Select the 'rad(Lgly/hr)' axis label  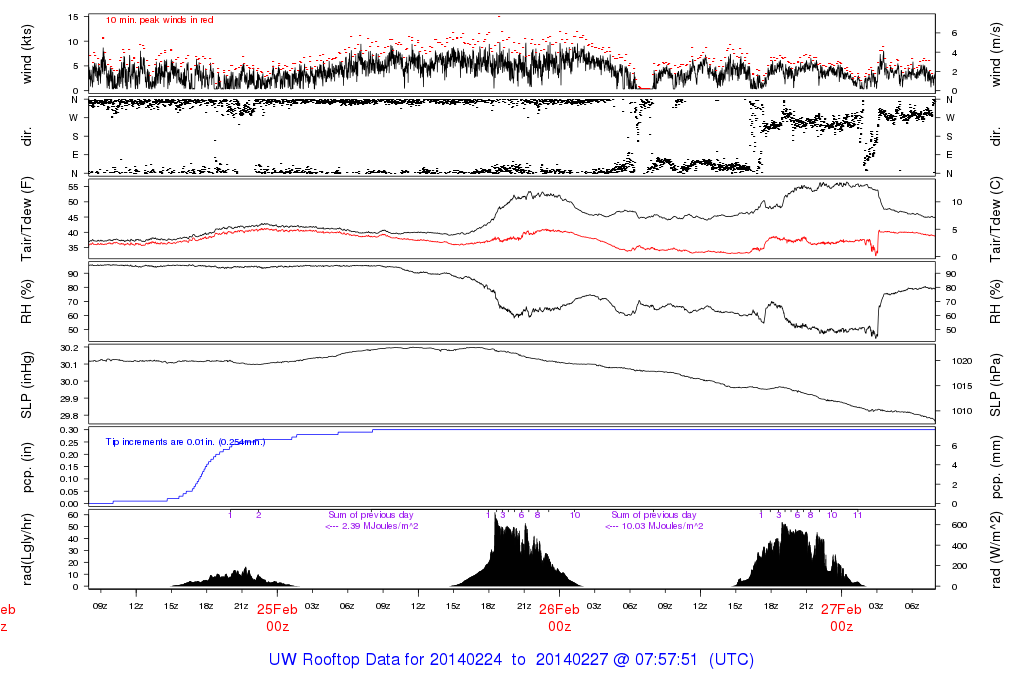(27, 550)
